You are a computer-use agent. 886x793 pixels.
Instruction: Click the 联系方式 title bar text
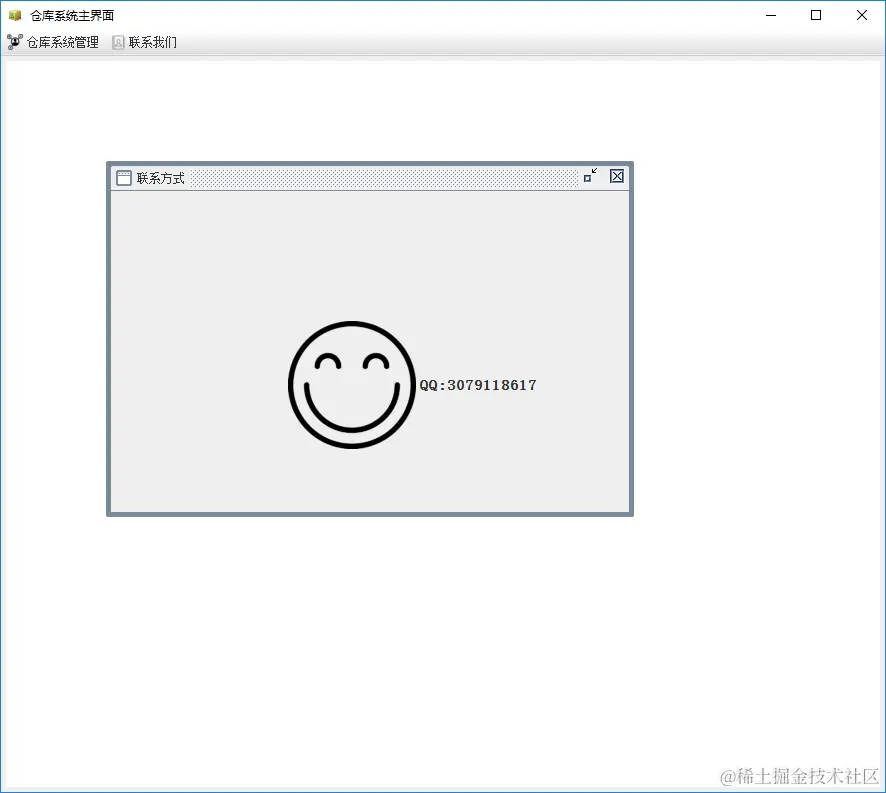click(160, 179)
